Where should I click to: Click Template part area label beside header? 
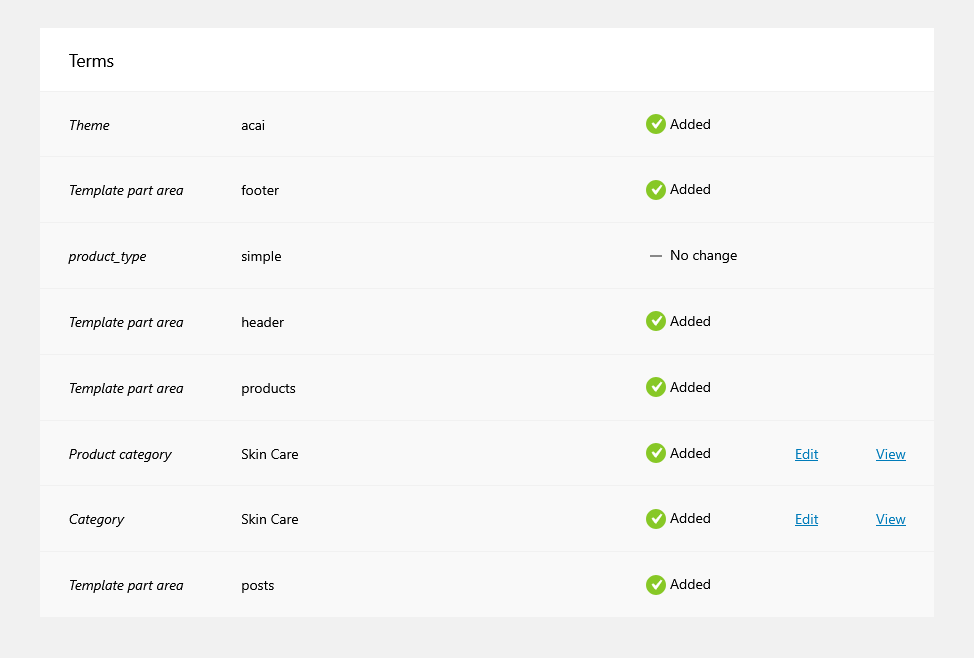126,322
